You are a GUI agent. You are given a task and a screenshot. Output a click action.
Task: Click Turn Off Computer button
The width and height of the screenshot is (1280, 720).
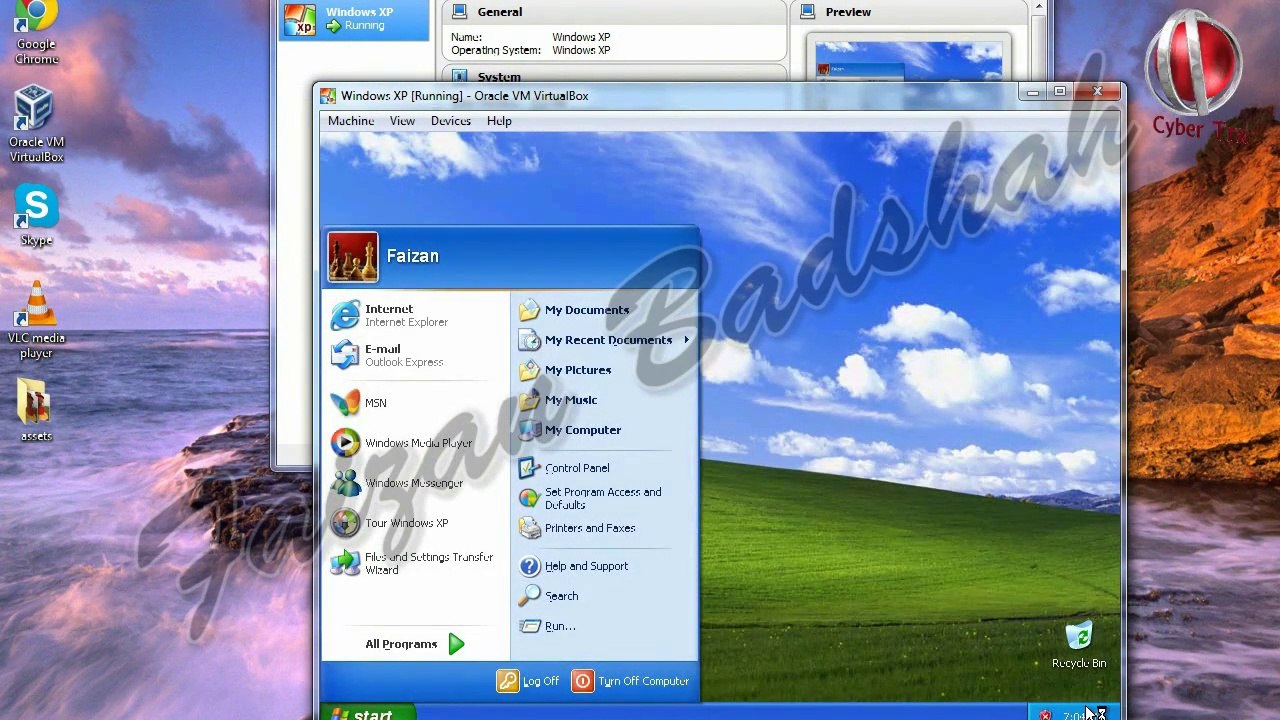coord(631,682)
